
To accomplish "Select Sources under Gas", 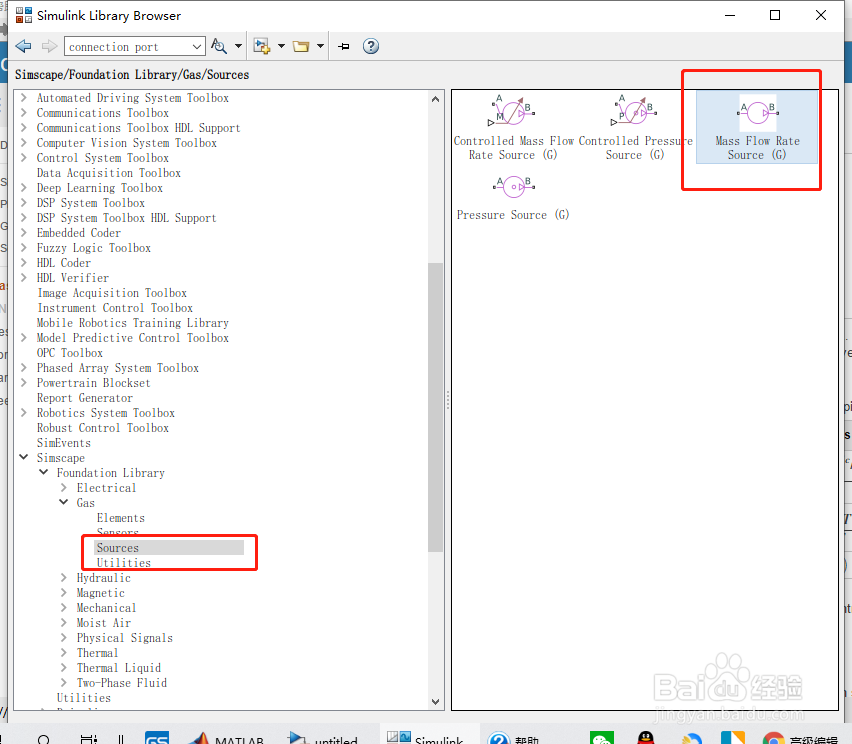I will click(118, 548).
